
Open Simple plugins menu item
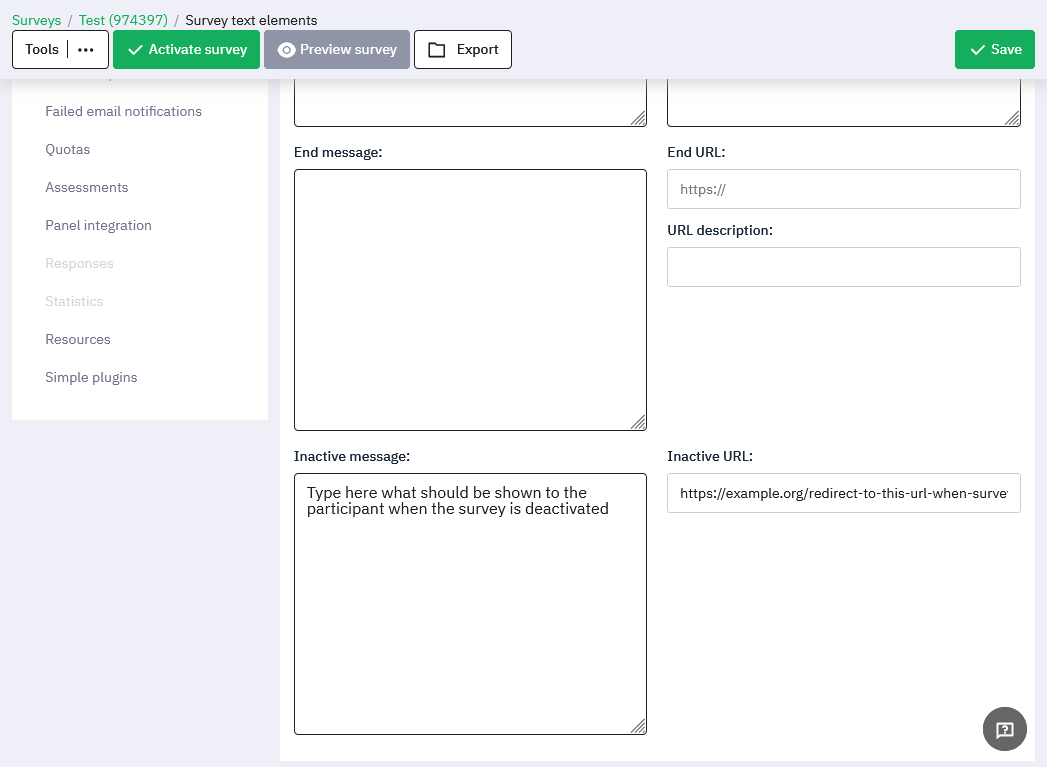91,377
